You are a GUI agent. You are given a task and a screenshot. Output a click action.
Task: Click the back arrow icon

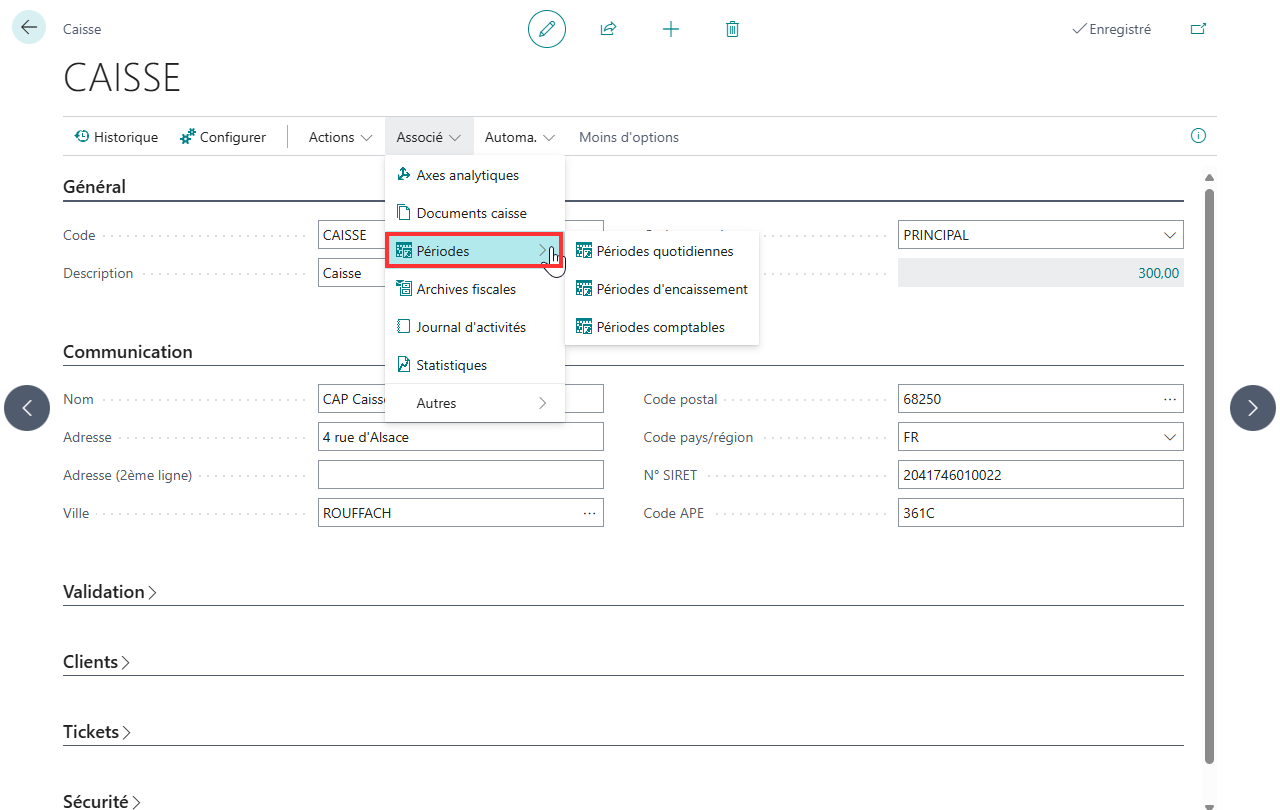tap(29, 28)
